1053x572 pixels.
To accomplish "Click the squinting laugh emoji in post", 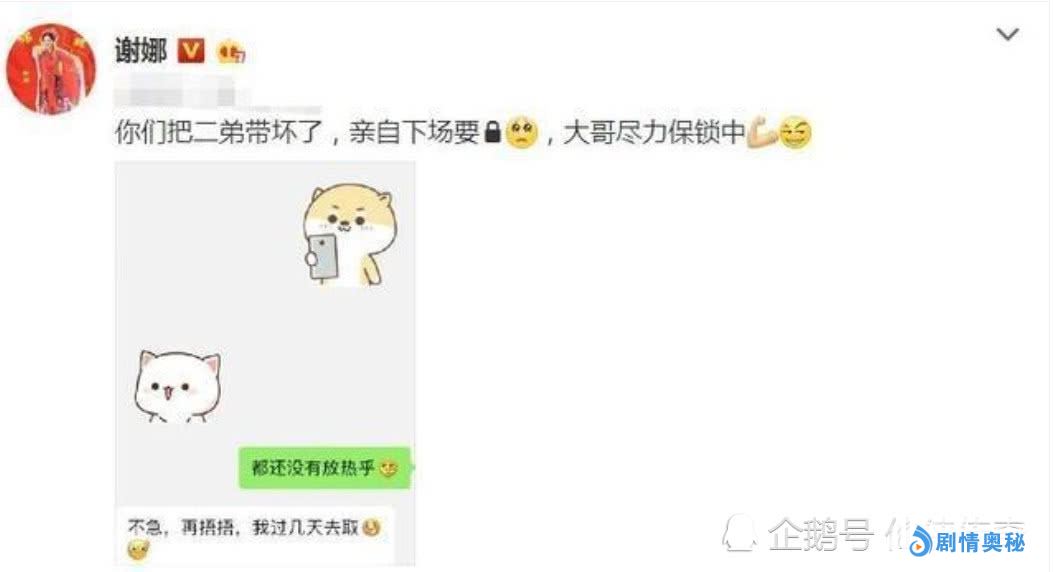I will point(796,132).
